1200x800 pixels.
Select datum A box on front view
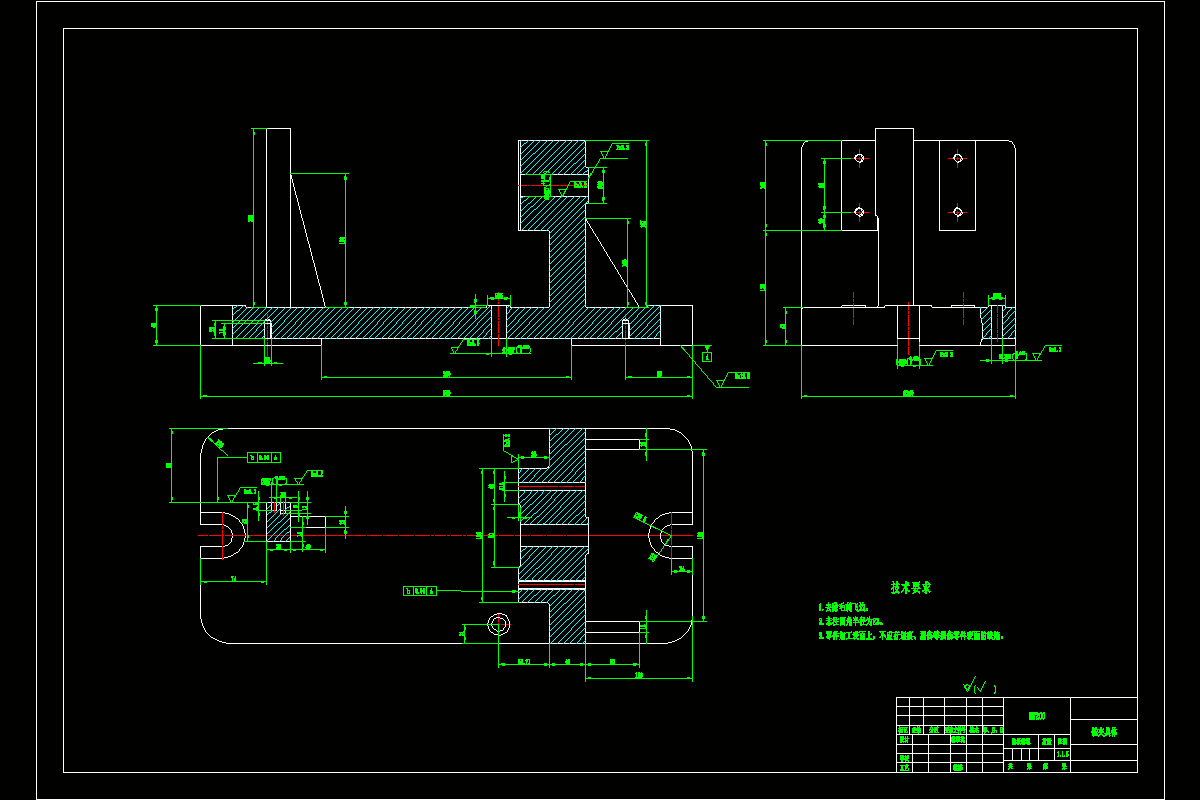(707, 356)
